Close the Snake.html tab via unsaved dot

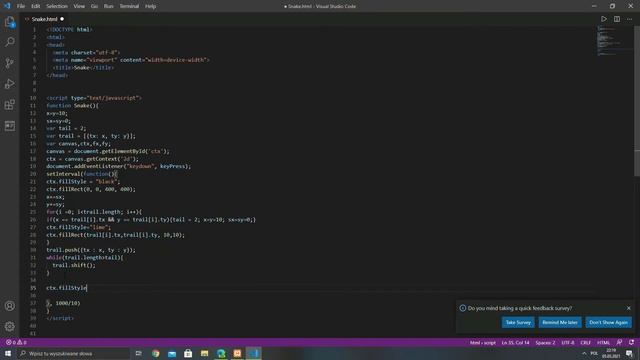(x=62, y=19)
